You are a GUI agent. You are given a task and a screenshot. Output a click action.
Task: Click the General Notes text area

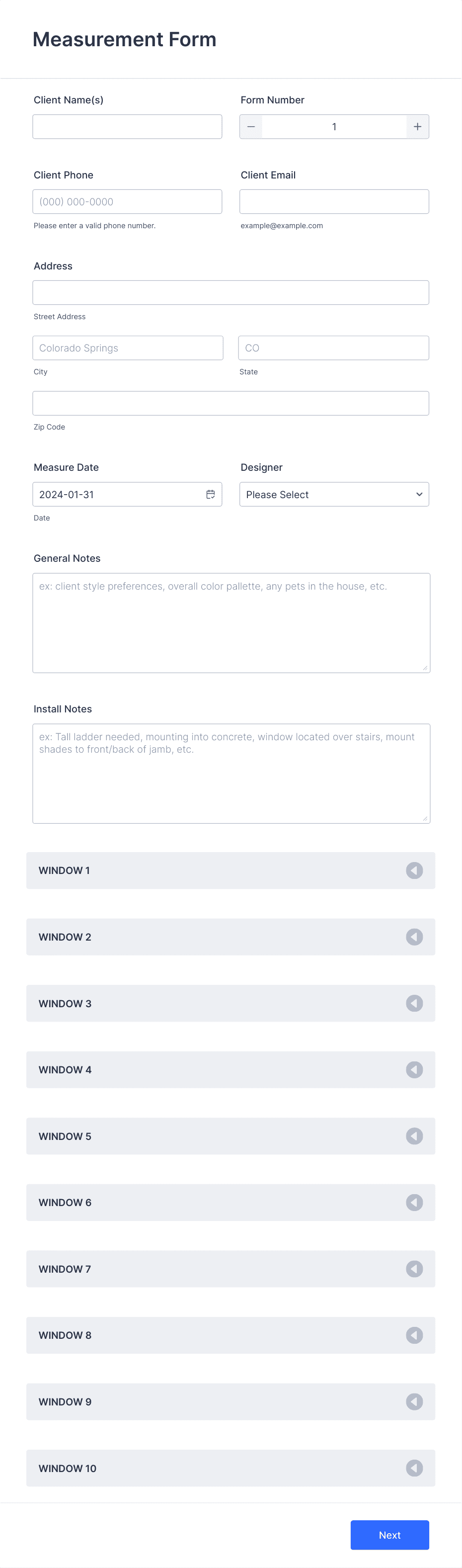(x=231, y=622)
